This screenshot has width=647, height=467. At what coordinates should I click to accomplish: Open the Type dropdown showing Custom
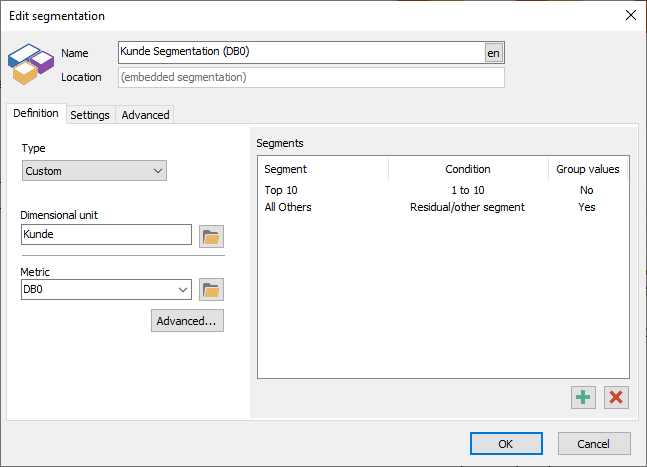coord(94,171)
